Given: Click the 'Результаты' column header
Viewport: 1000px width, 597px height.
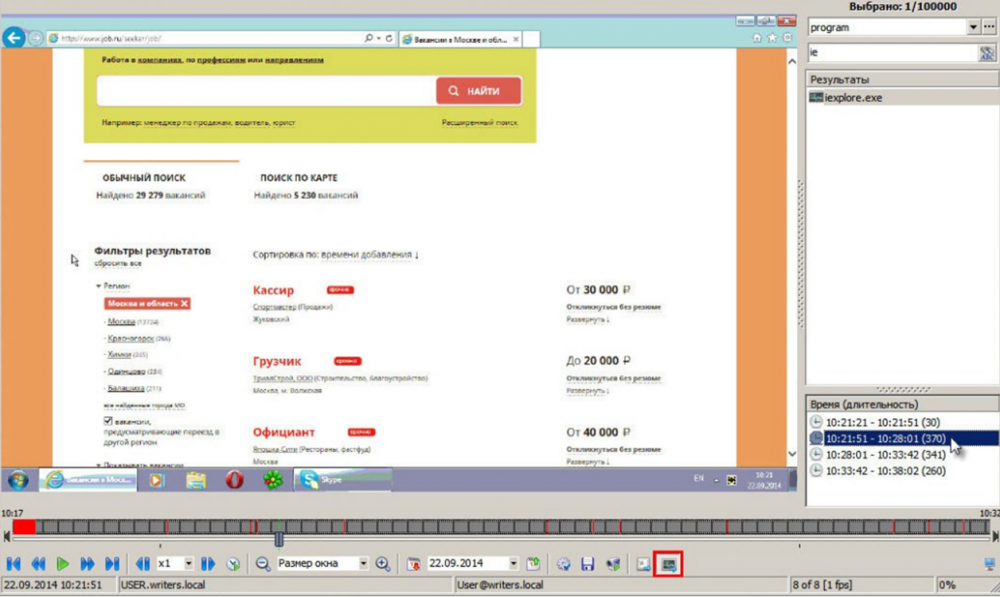Looking at the screenshot, I should coord(902,79).
